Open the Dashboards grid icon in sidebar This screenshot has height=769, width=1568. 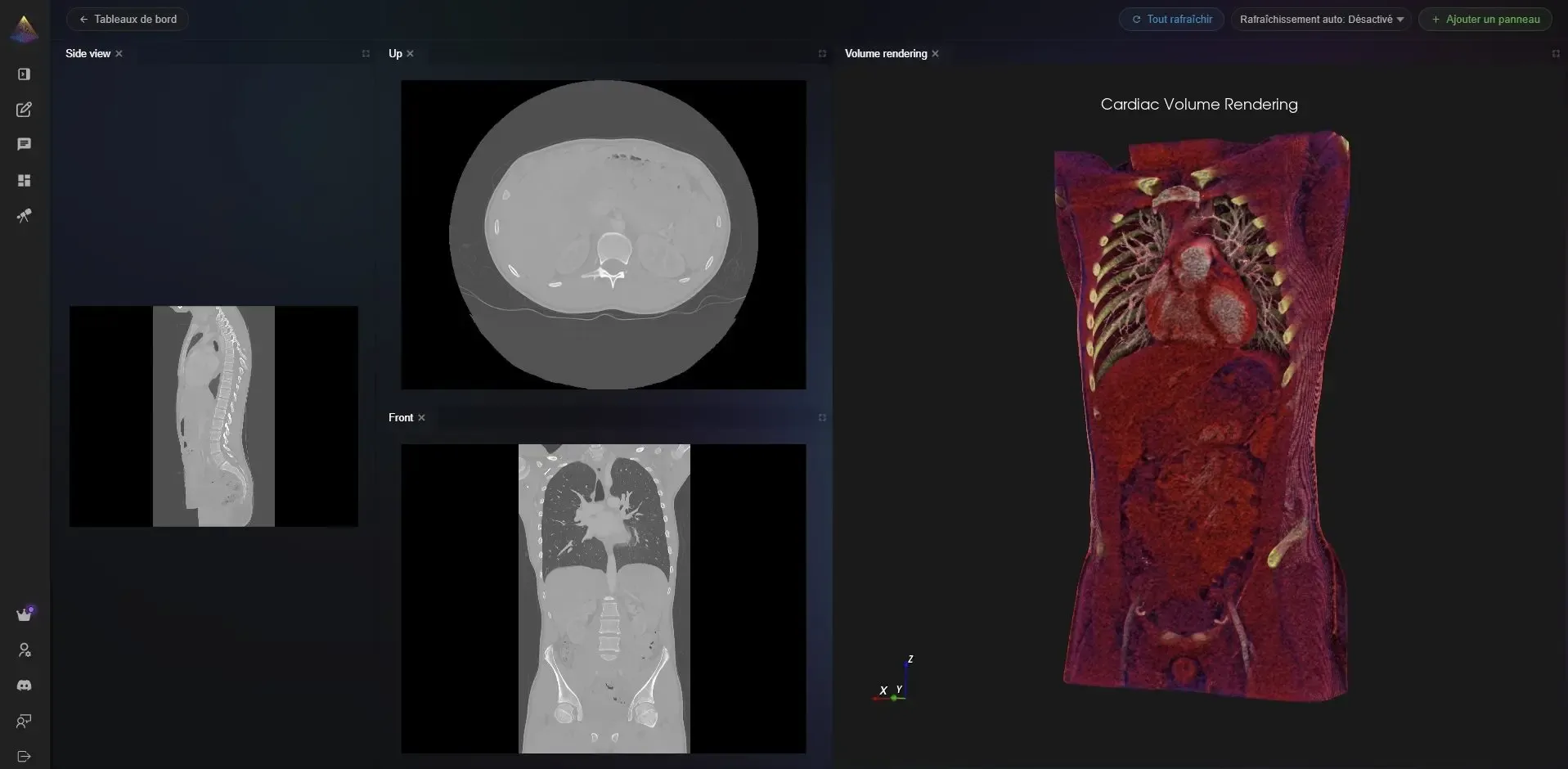[24, 180]
